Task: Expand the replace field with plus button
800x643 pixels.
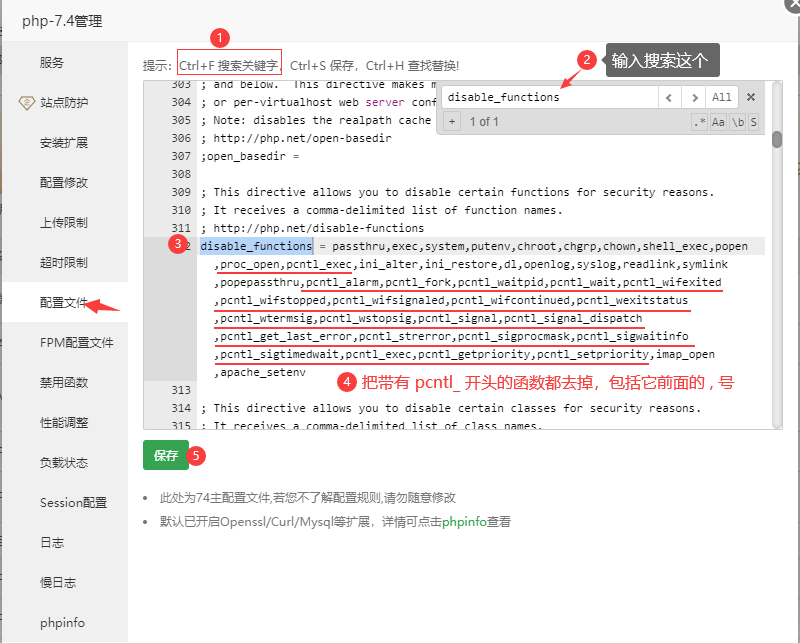Action: coord(452,121)
